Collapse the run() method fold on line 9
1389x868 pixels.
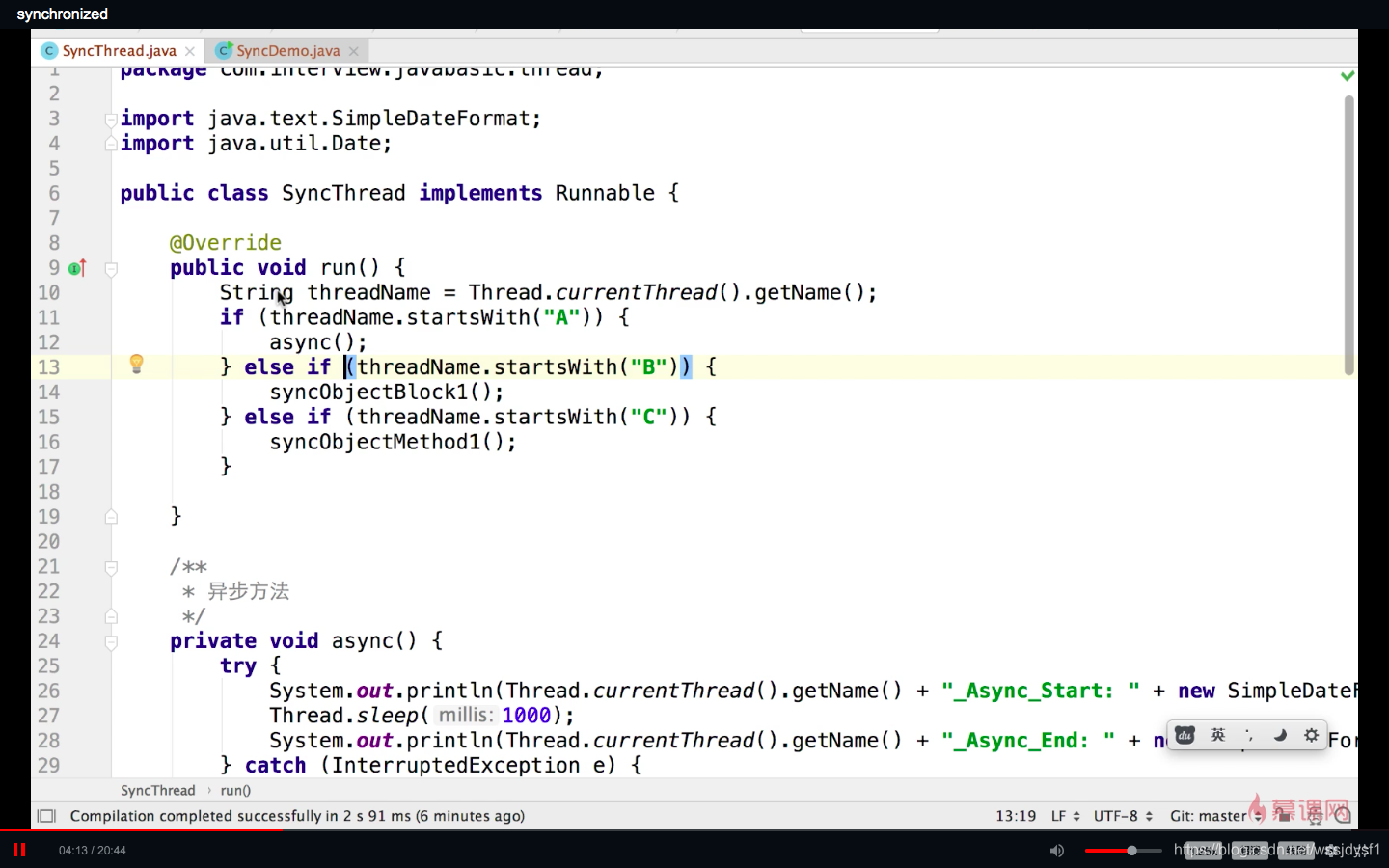[x=111, y=269]
